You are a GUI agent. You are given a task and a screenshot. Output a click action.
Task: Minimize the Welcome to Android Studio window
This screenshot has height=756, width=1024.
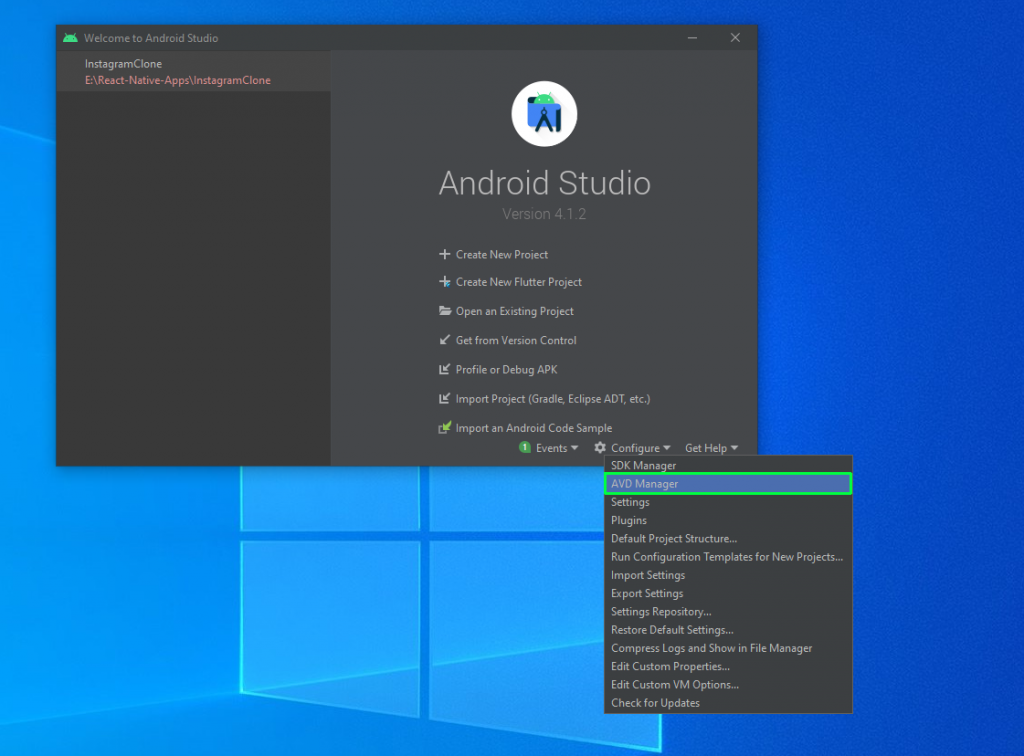692,38
